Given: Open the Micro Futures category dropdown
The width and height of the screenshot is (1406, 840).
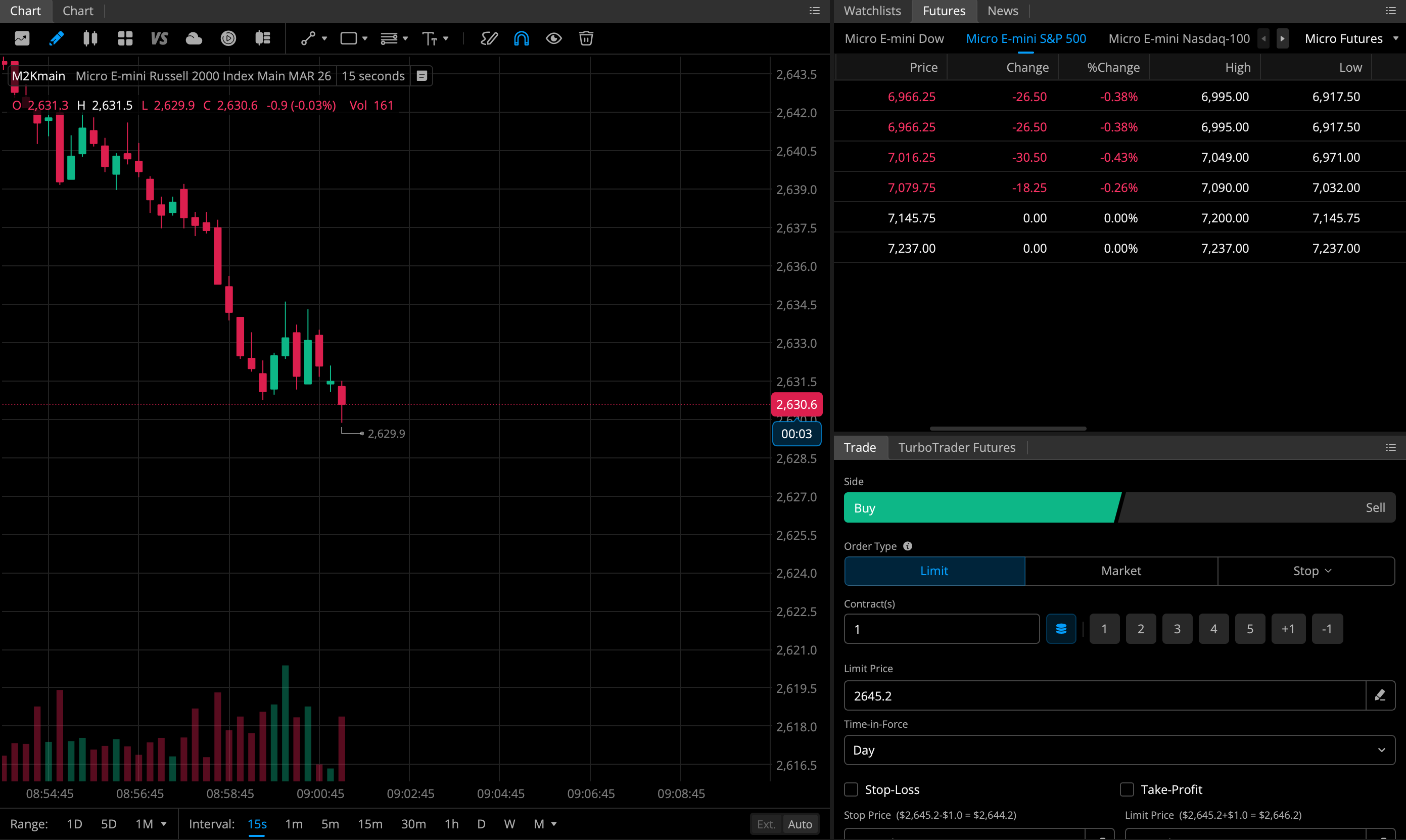Looking at the screenshot, I should tap(1351, 38).
